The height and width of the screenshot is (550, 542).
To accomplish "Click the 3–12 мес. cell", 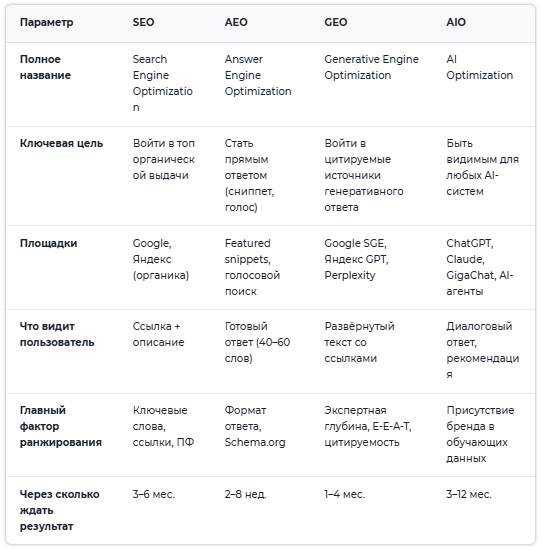I will (x=469, y=494).
